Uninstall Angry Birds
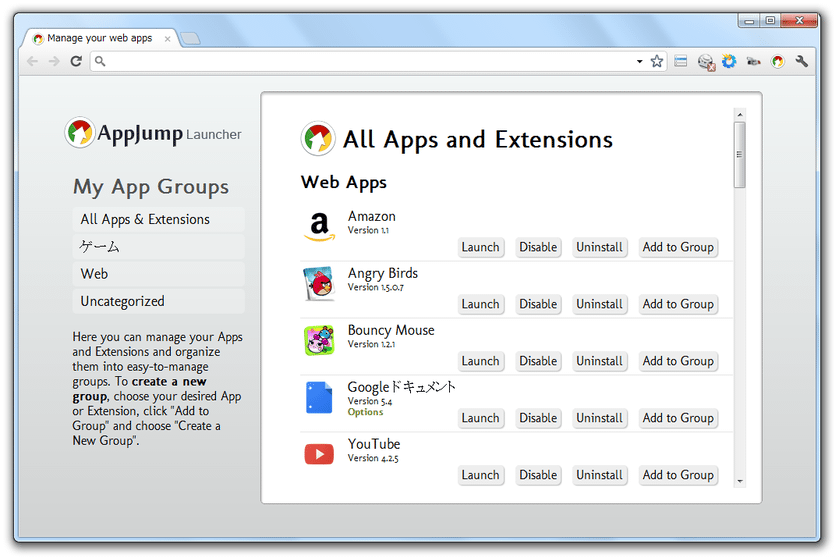Image resolution: width=839 pixels, height=558 pixels. (x=599, y=304)
